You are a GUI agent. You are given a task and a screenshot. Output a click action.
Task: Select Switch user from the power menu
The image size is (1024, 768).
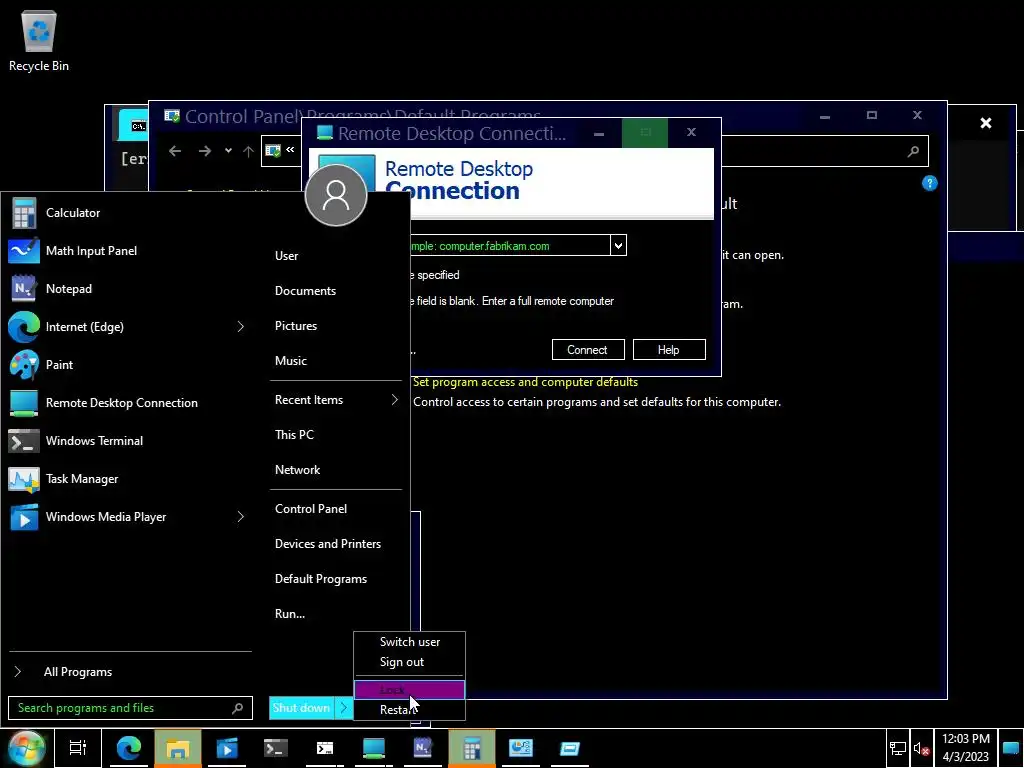coord(409,642)
